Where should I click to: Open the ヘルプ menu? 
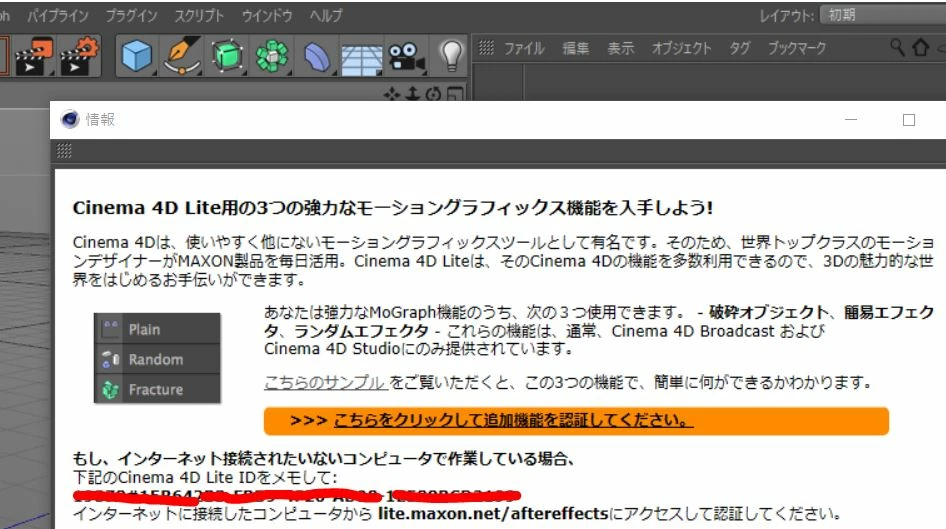click(326, 16)
